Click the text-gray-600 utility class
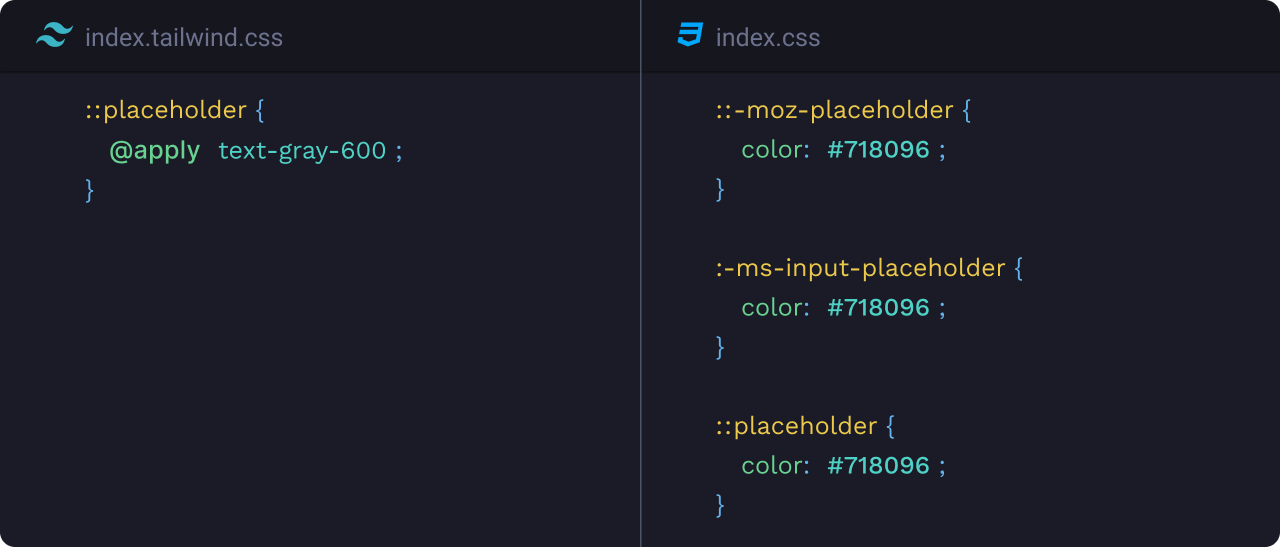Screen dimensions: 1281x548 coord(302,151)
